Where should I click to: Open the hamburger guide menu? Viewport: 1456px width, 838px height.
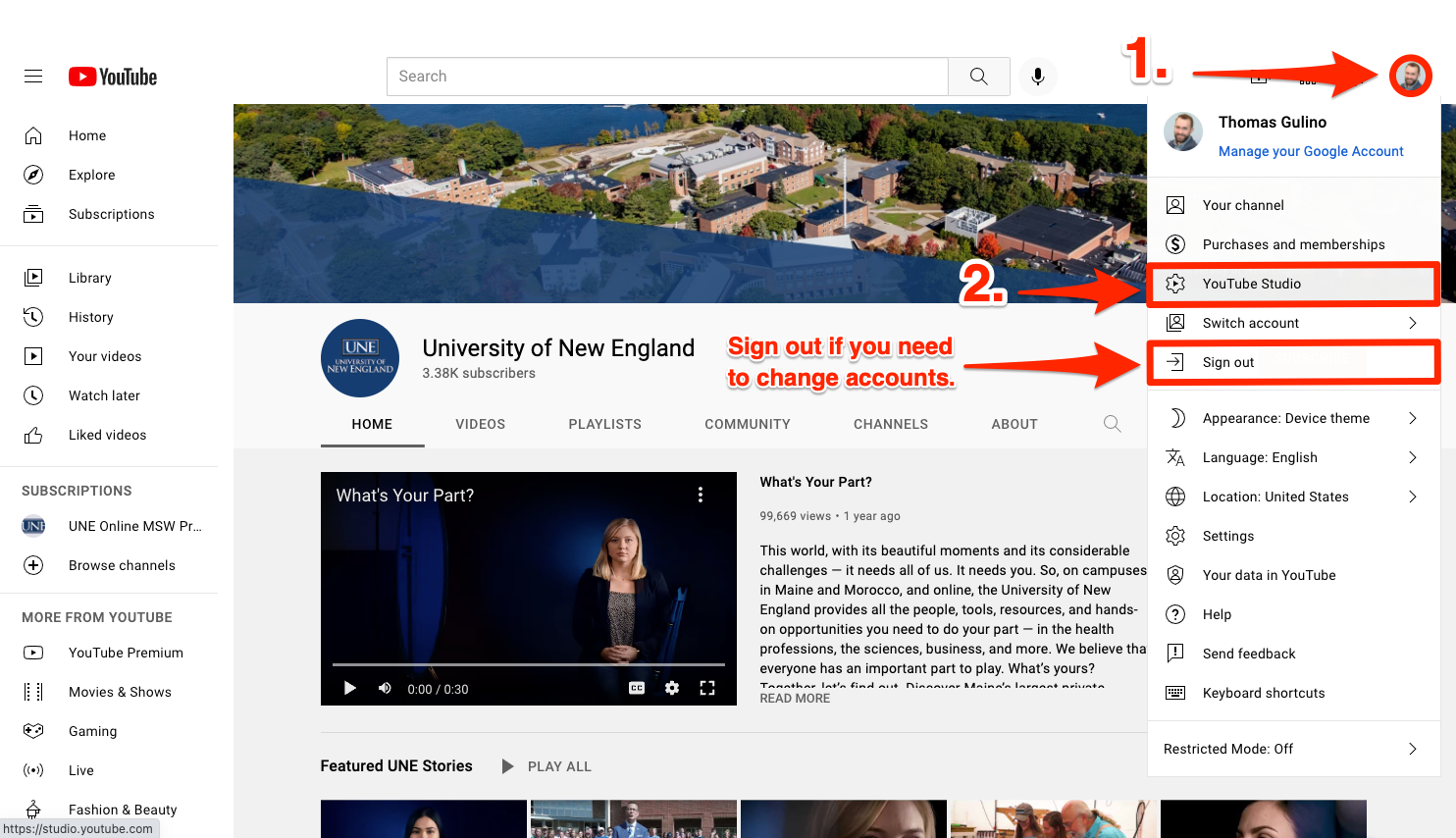33,77
